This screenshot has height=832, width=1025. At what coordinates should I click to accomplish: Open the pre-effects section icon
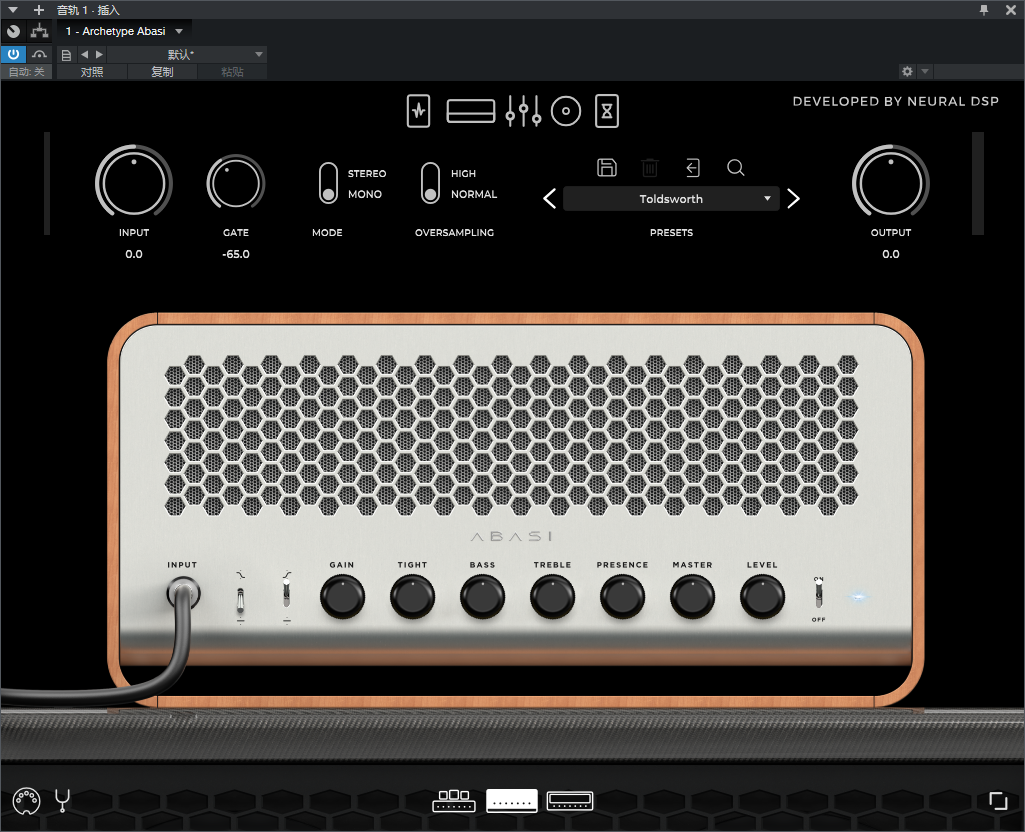tap(418, 111)
